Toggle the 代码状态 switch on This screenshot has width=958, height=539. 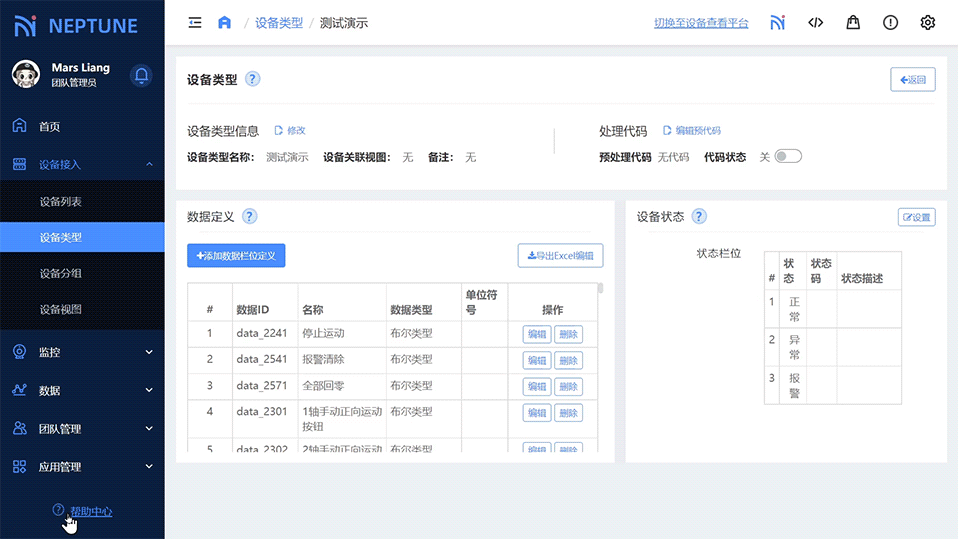click(x=788, y=156)
